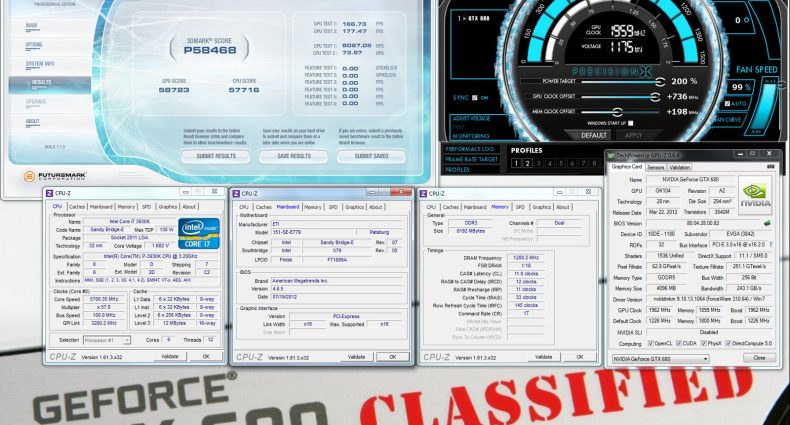Image resolution: width=790 pixels, height=425 pixels.
Task: Open ABOUT in 3DMark sidebar
Action: click(x=32, y=121)
